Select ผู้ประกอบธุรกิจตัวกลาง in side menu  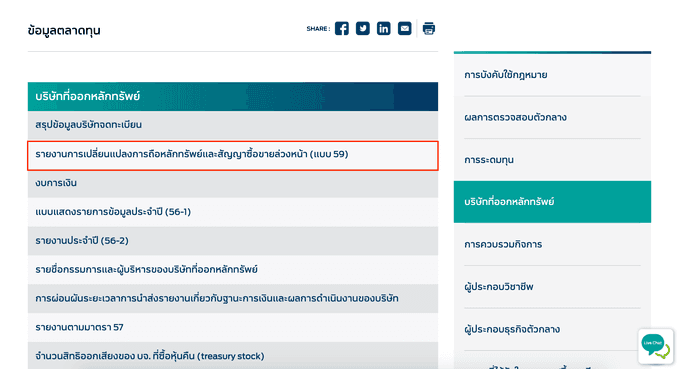(x=552, y=330)
